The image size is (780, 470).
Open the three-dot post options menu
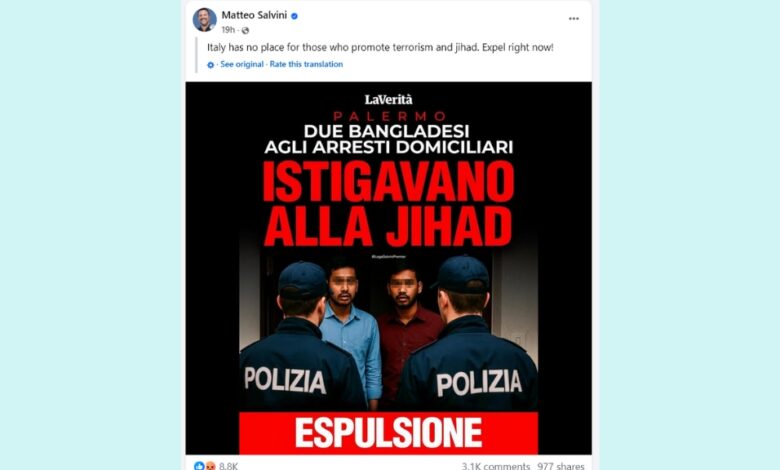tap(574, 18)
